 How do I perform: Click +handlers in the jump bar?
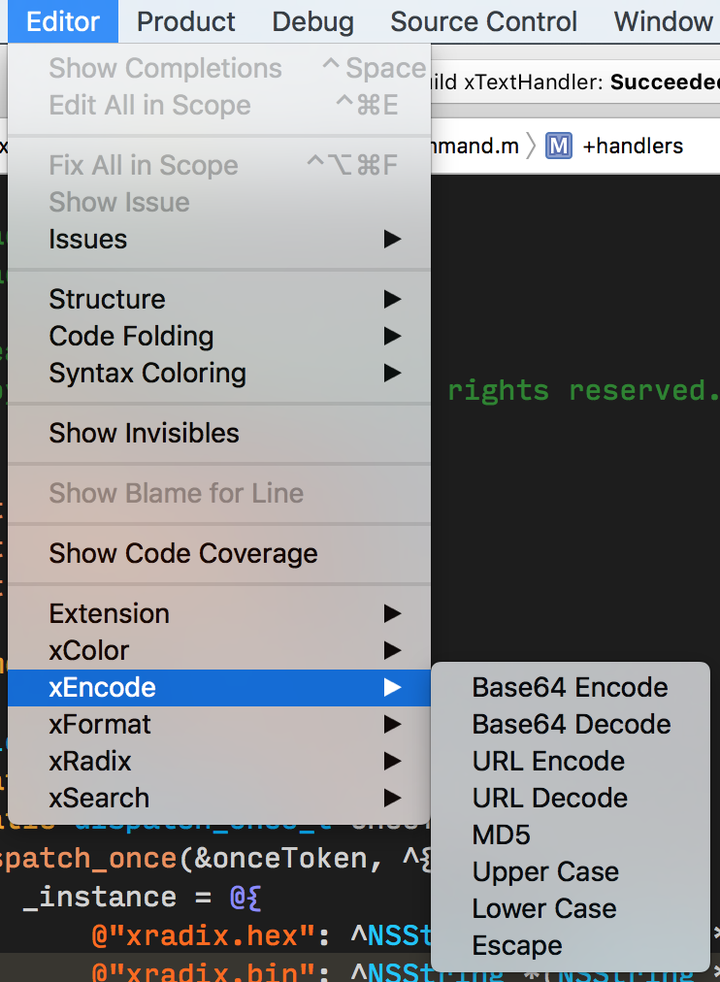click(633, 147)
